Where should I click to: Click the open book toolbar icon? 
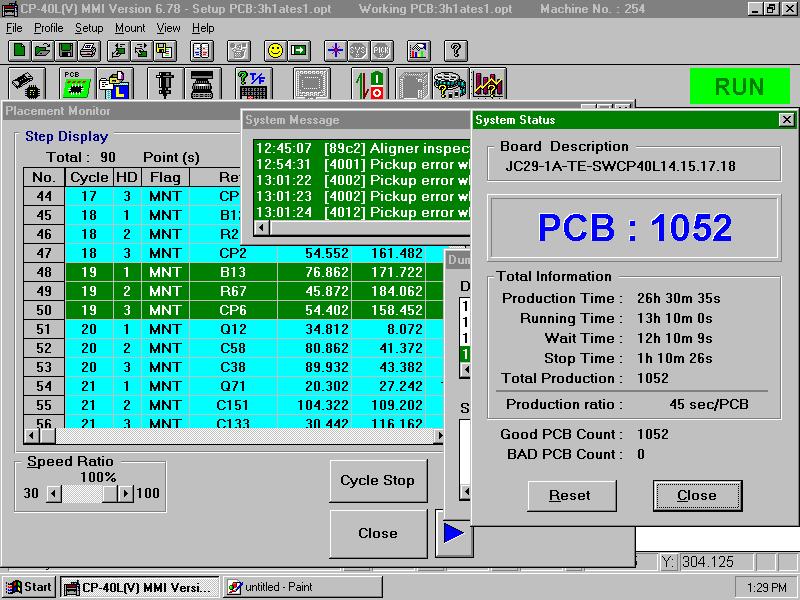201,51
